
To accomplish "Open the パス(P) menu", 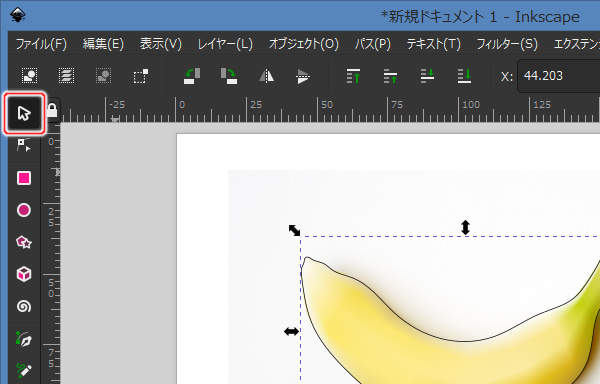I will click(372, 44).
